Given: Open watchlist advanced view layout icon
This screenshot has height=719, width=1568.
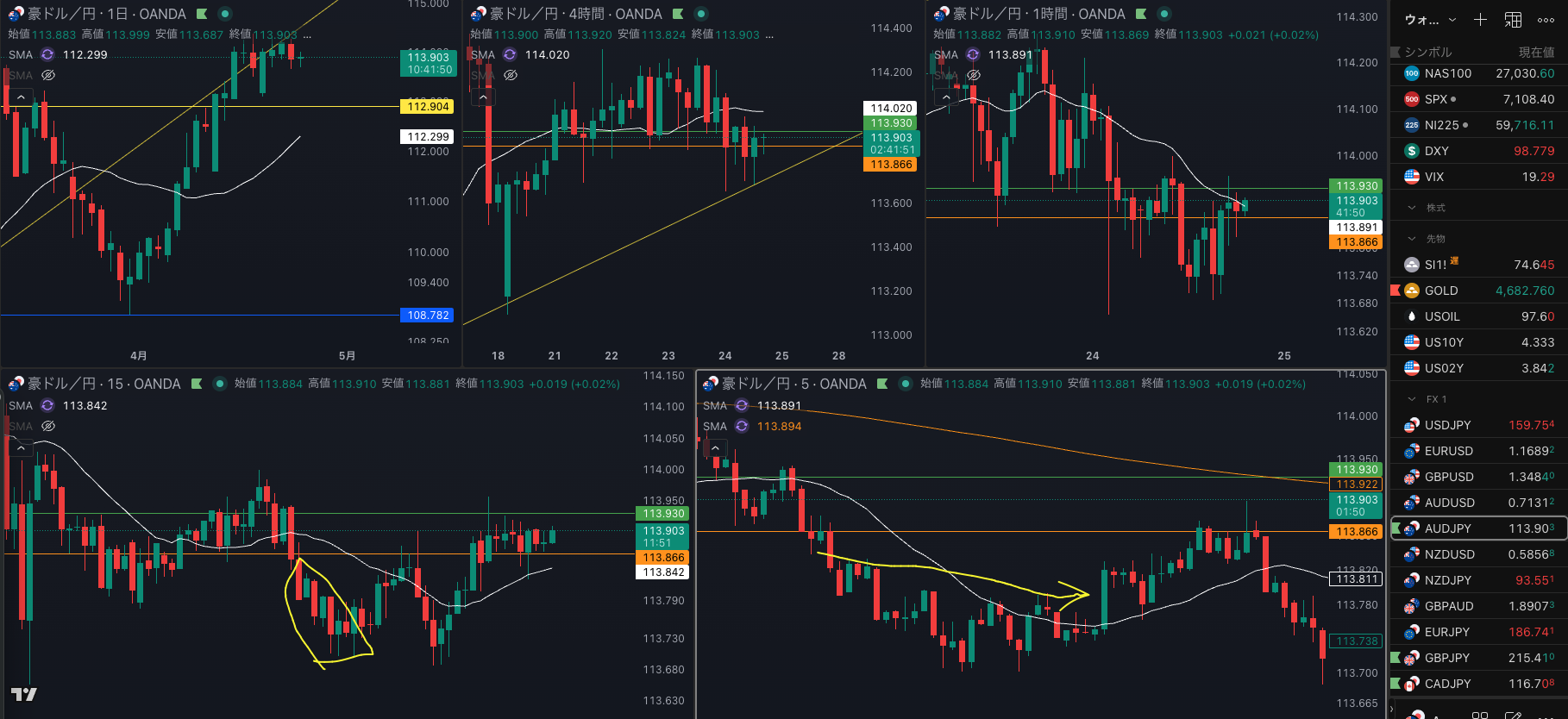Looking at the screenshot, I should [1513, 20].
